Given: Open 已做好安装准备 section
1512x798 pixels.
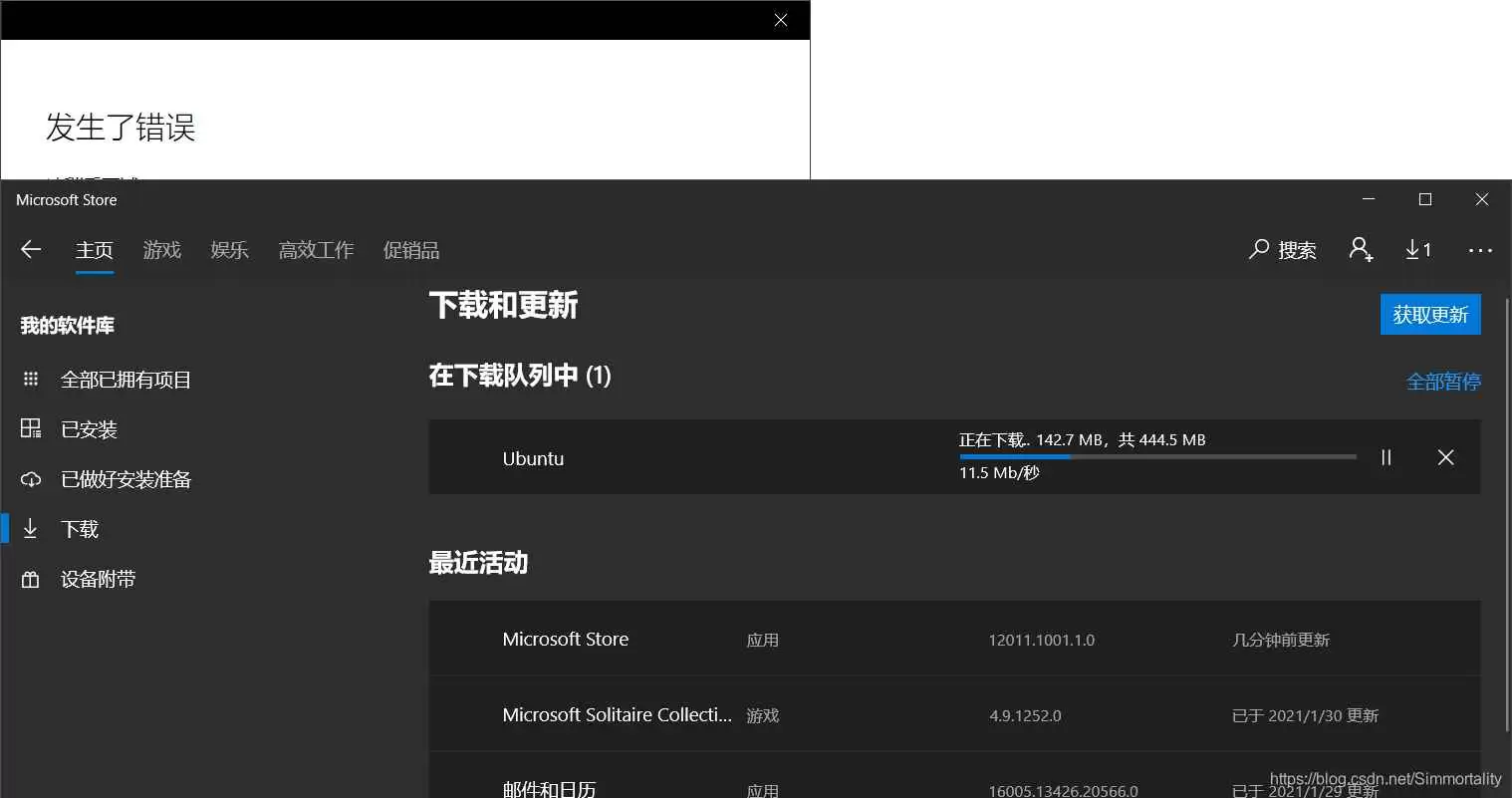Looking at the screenshot, I should click(127, 478).
